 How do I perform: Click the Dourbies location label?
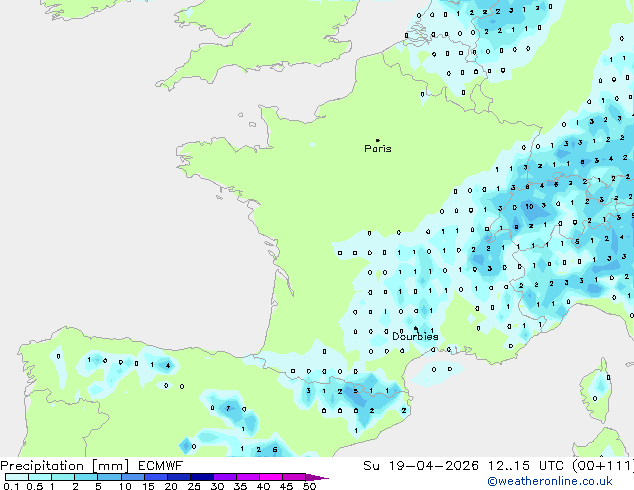415,336
